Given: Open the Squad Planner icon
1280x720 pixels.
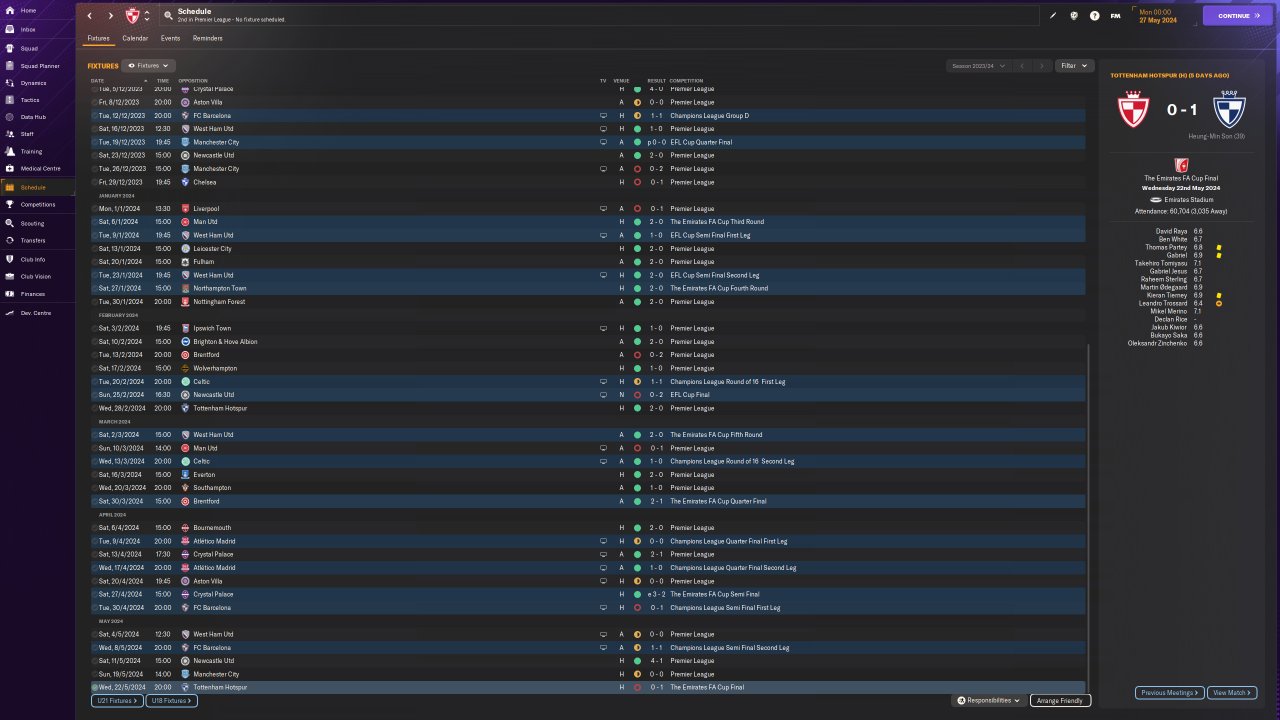Looking at the screenshot, I should (x=10, y=66).
